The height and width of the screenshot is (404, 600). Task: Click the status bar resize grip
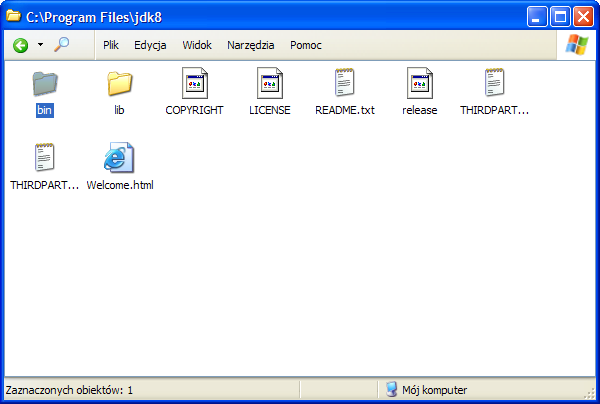point(590,393)
